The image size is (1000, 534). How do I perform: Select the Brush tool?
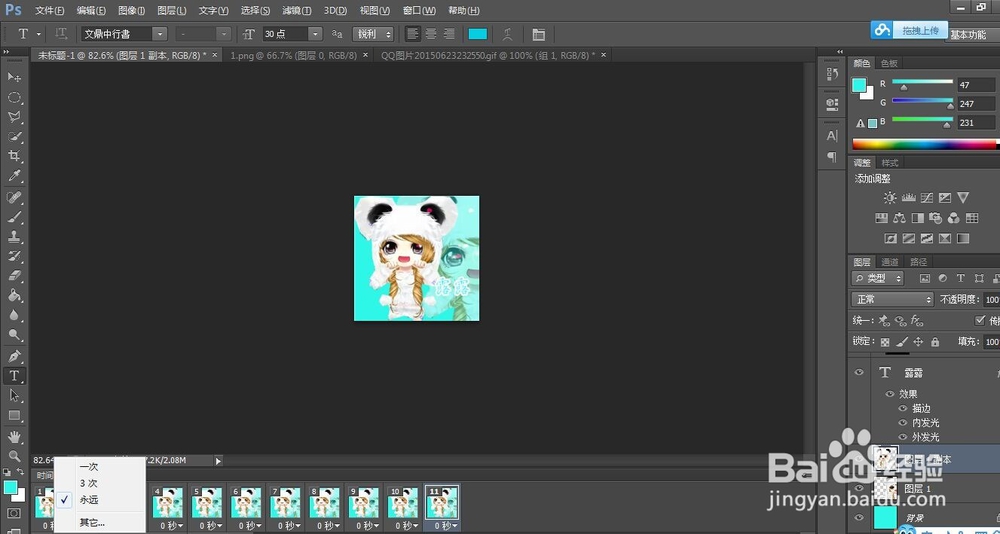(x=14, y=217)
